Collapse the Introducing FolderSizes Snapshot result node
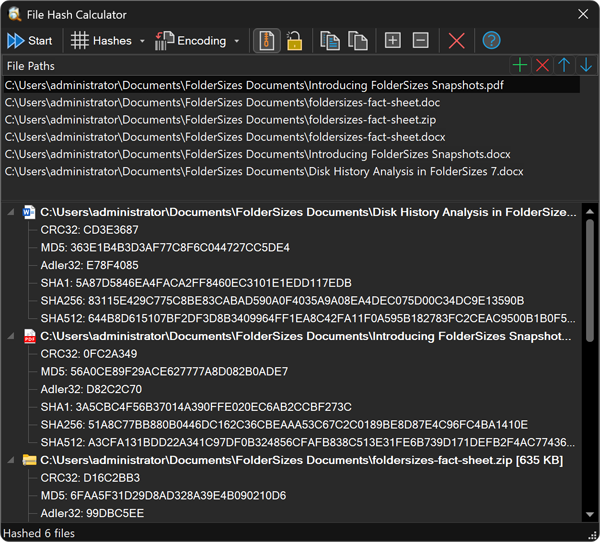 [11, 336]
